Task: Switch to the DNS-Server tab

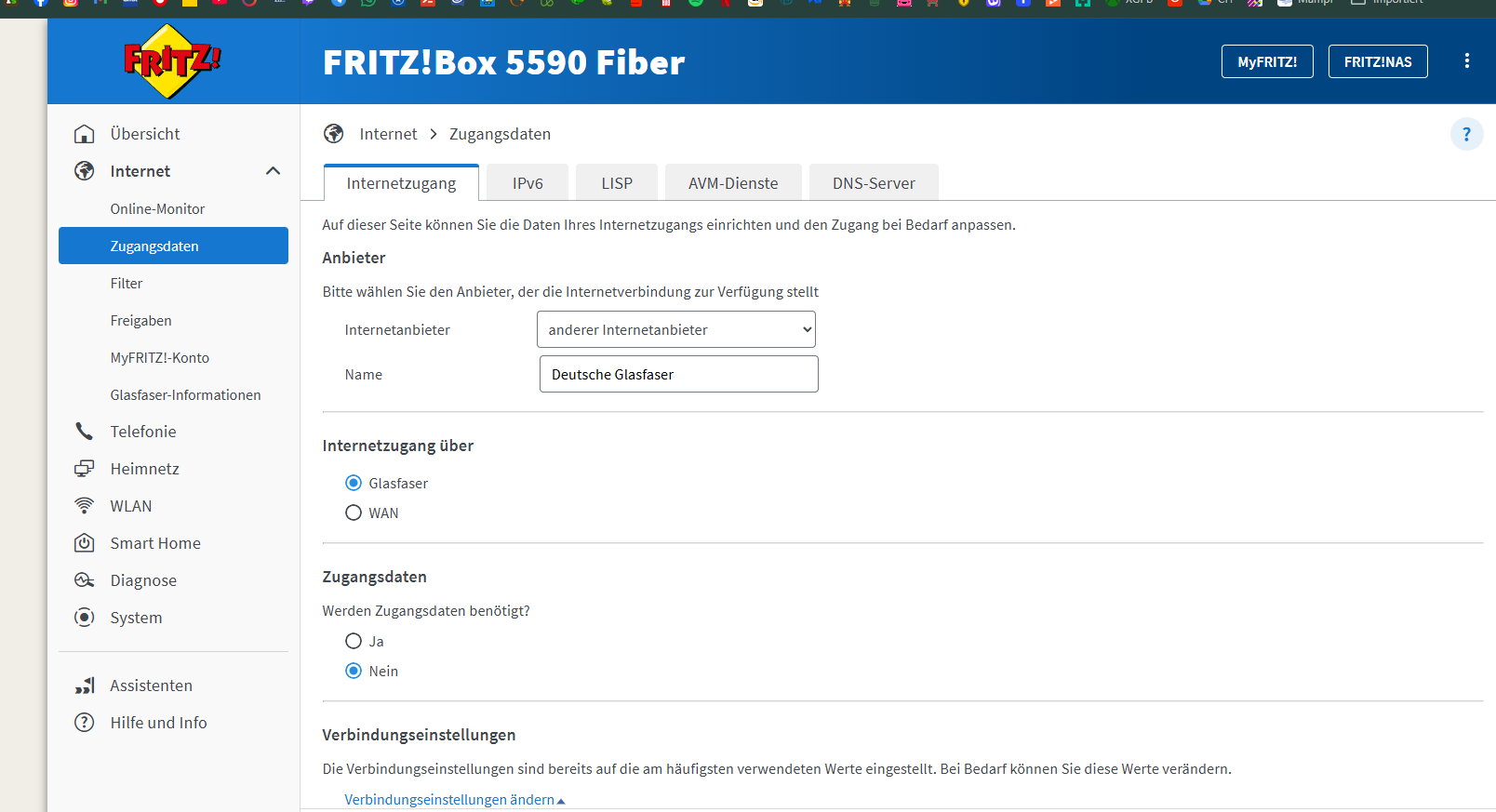Action: coord(874,183)
